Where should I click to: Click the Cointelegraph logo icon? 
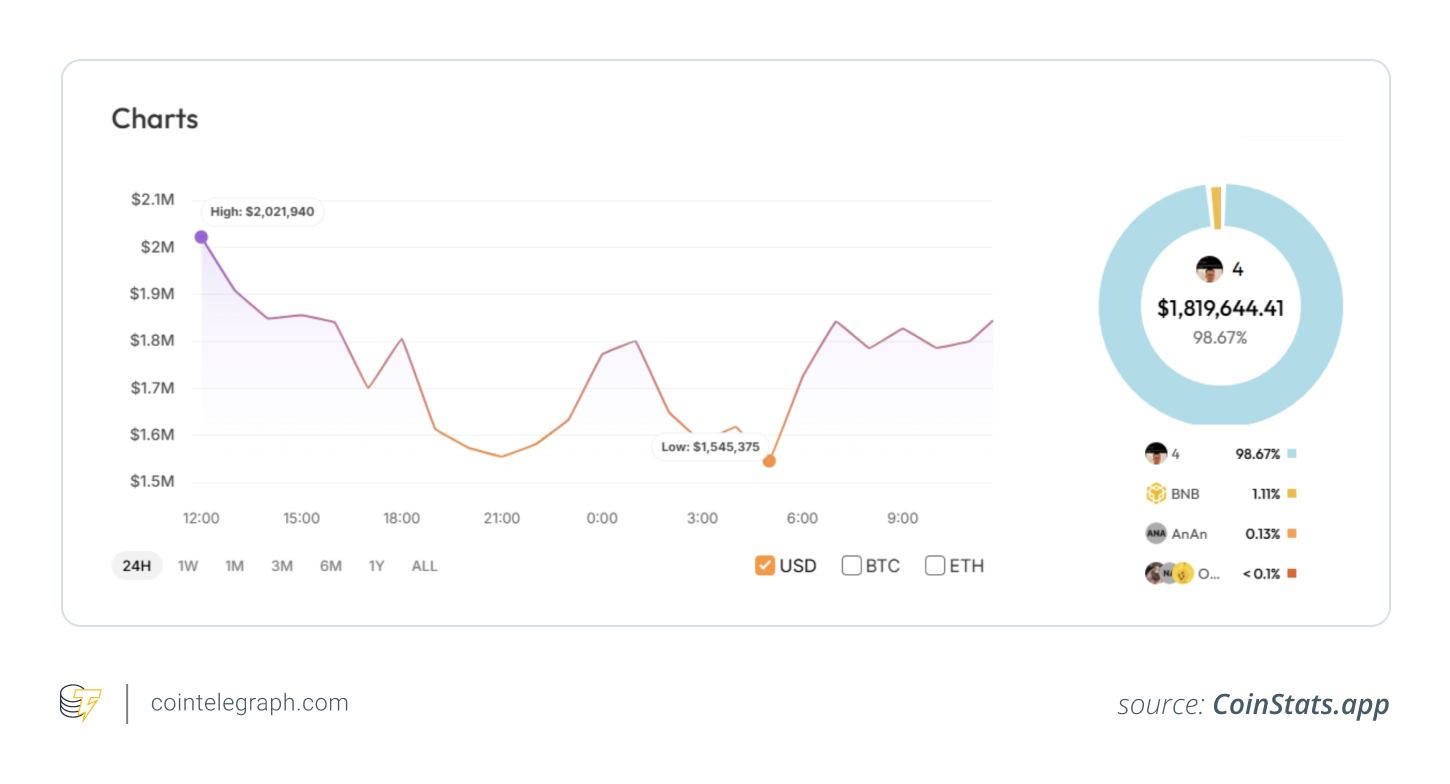click(x=80, y=703)
